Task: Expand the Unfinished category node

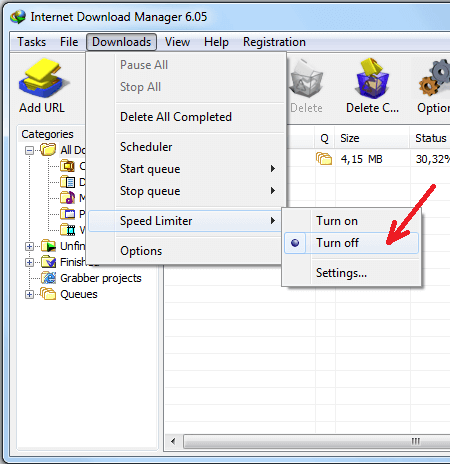Action: [29, 246]
